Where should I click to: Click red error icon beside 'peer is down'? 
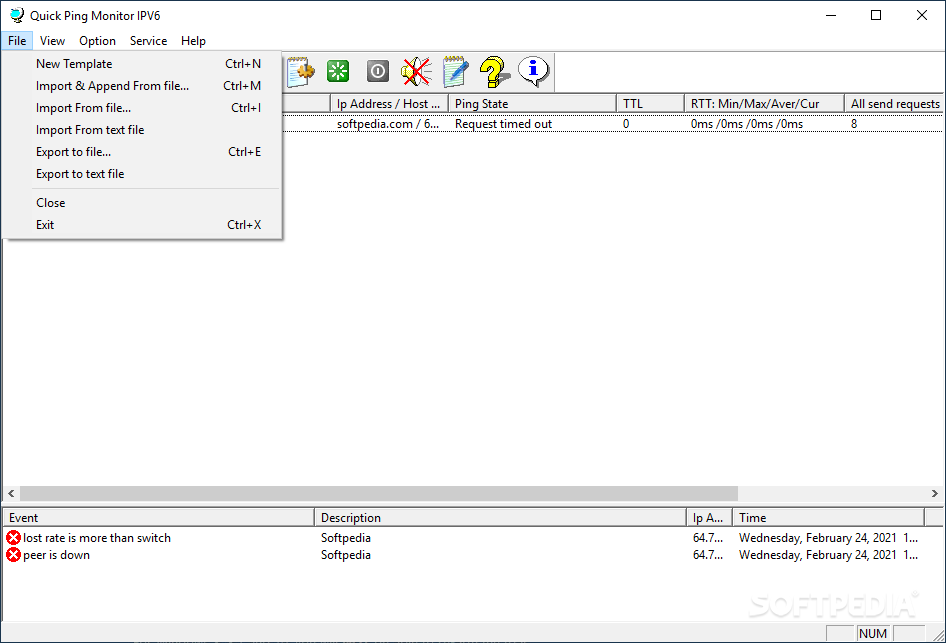point(13,554)
